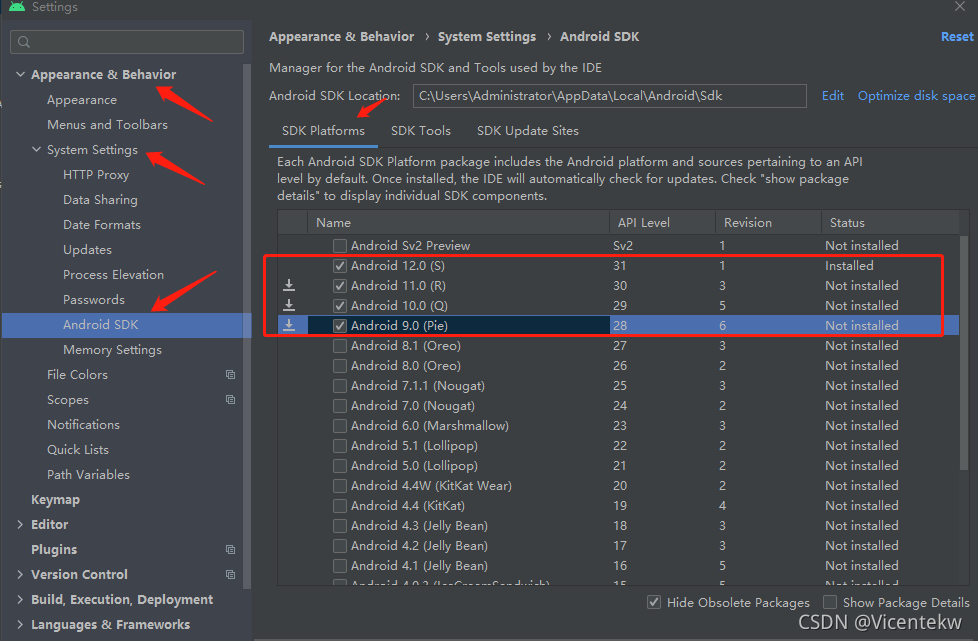Viewport: 978px width, 641px height.
Task: Click project-level icon next to Plugins
Action: (230, 549)
